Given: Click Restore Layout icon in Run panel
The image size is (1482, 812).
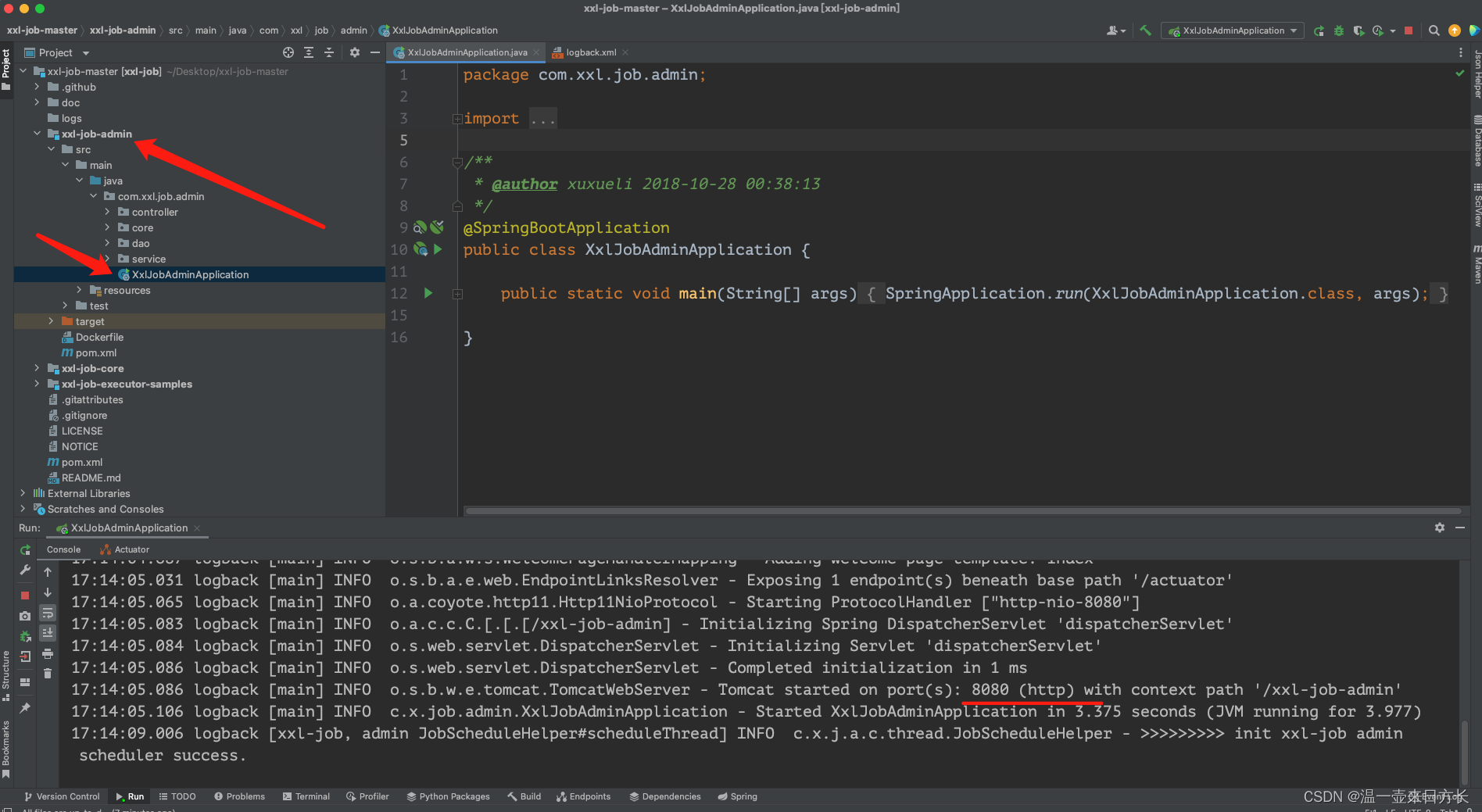Looking at the screenshot, I should point(25,682).
